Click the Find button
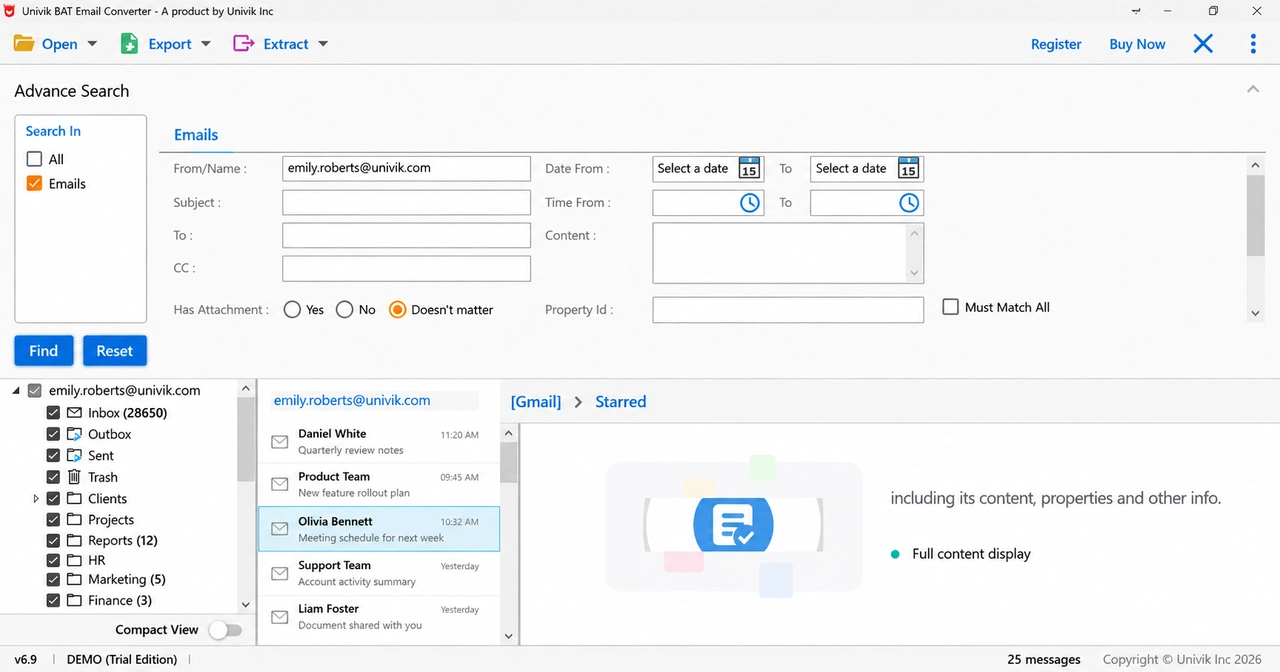The width and height of the screenshot is (1280, 672). click(x=44, y=351)
